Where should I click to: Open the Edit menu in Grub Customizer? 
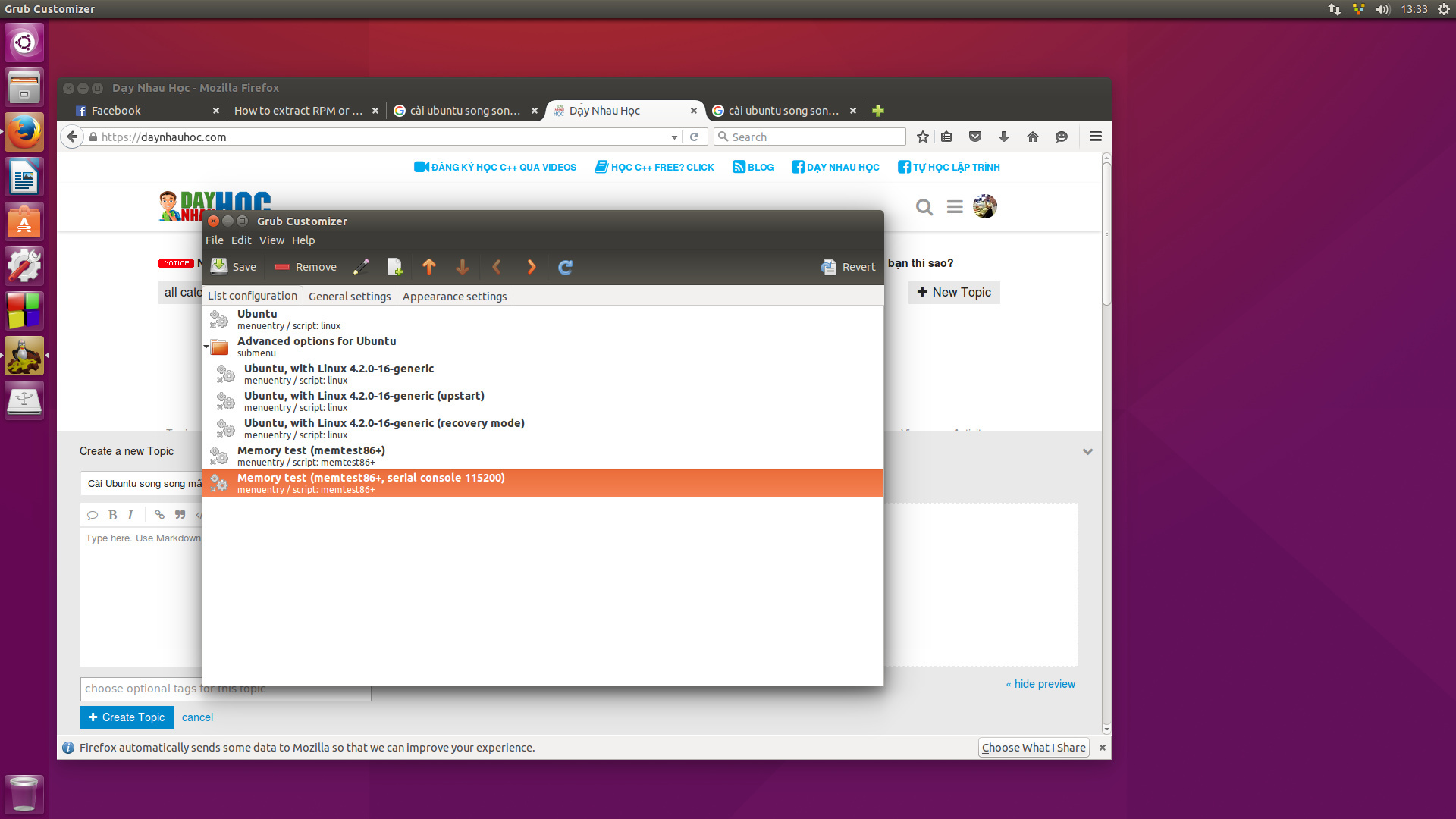[241, 240]
